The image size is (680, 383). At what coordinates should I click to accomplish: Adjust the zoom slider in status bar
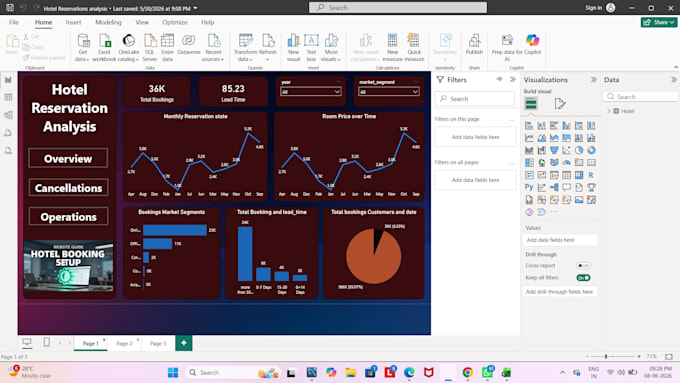click(x=606, y=357)
